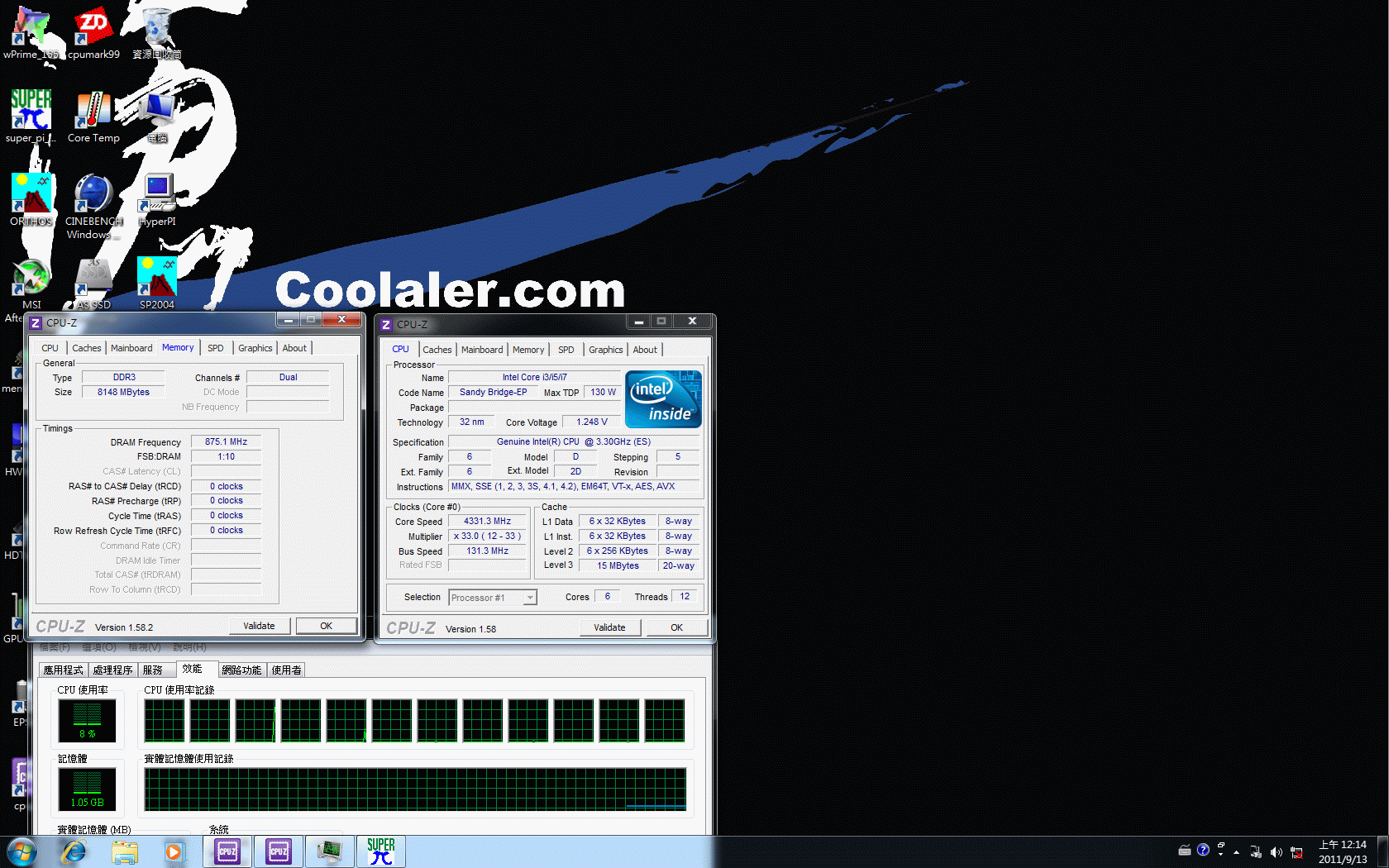This screenshot has width=1389, height=868.
Task: Launch the cpumark99 desktop shortcut
Action: coord(93,33)
